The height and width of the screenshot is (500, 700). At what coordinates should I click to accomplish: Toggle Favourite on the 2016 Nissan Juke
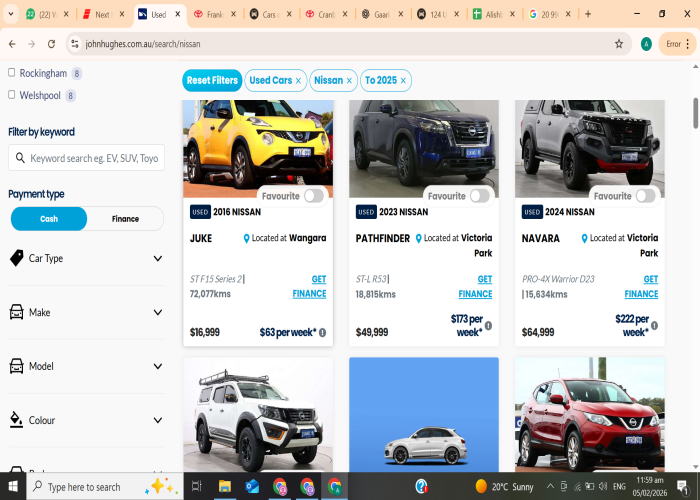(x=314, y=196)
